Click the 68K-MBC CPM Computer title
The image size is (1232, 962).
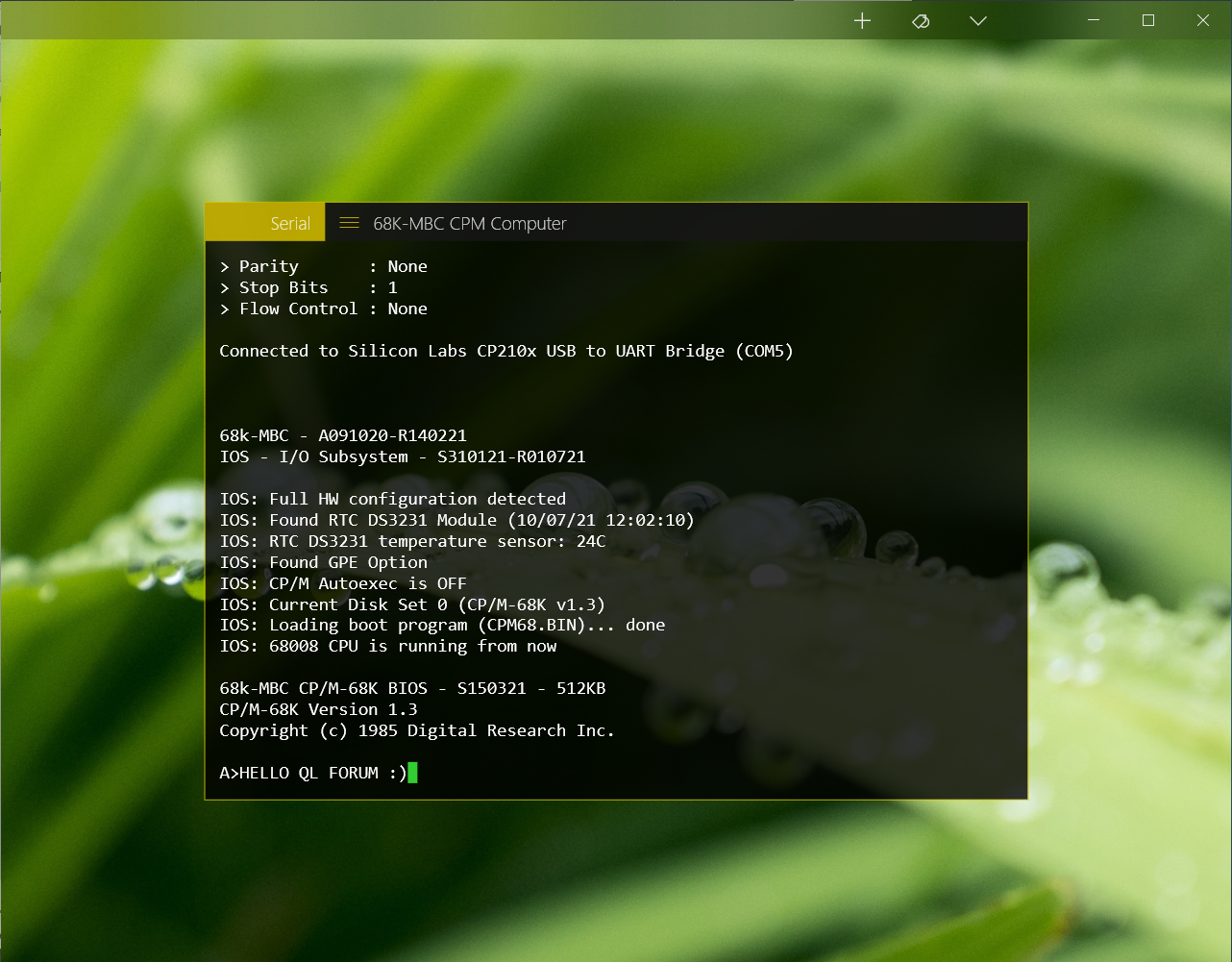470,223
